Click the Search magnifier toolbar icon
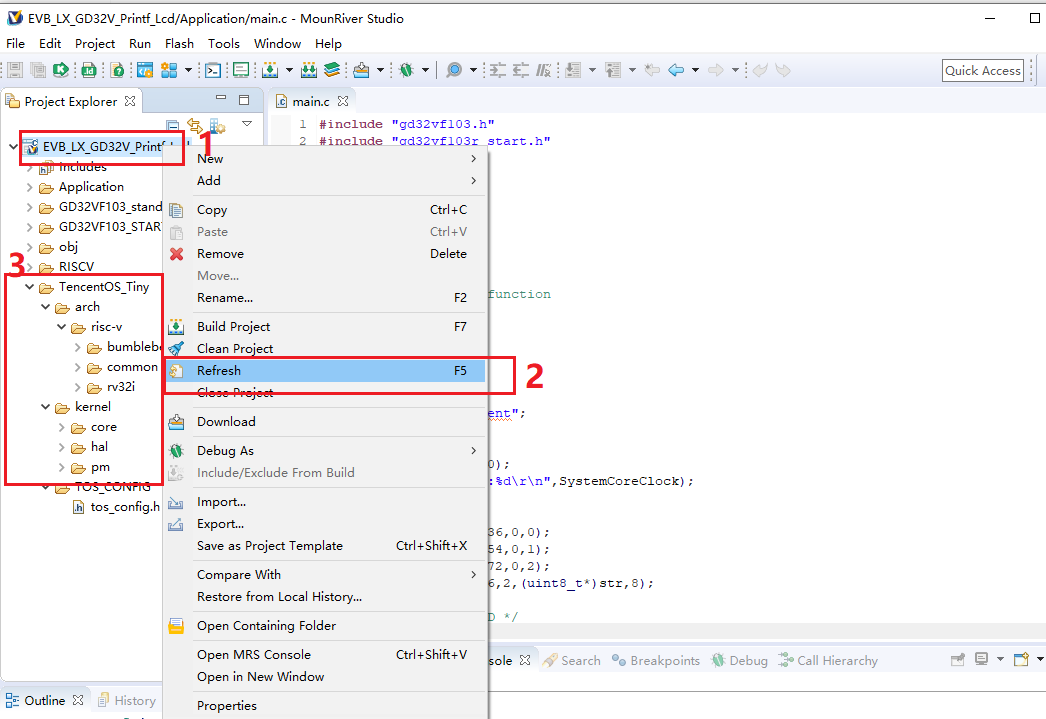Screen dimensions: 1046x719 click(x=454, y=70)
